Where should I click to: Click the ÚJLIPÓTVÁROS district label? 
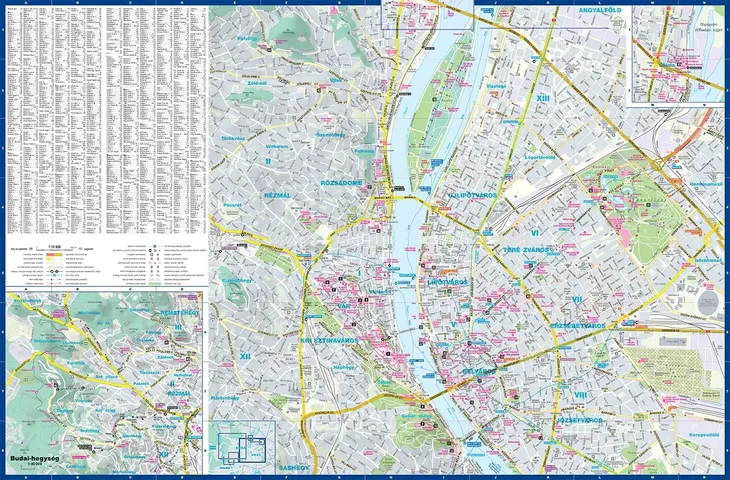pyautogui.click(x=472, y=196)
